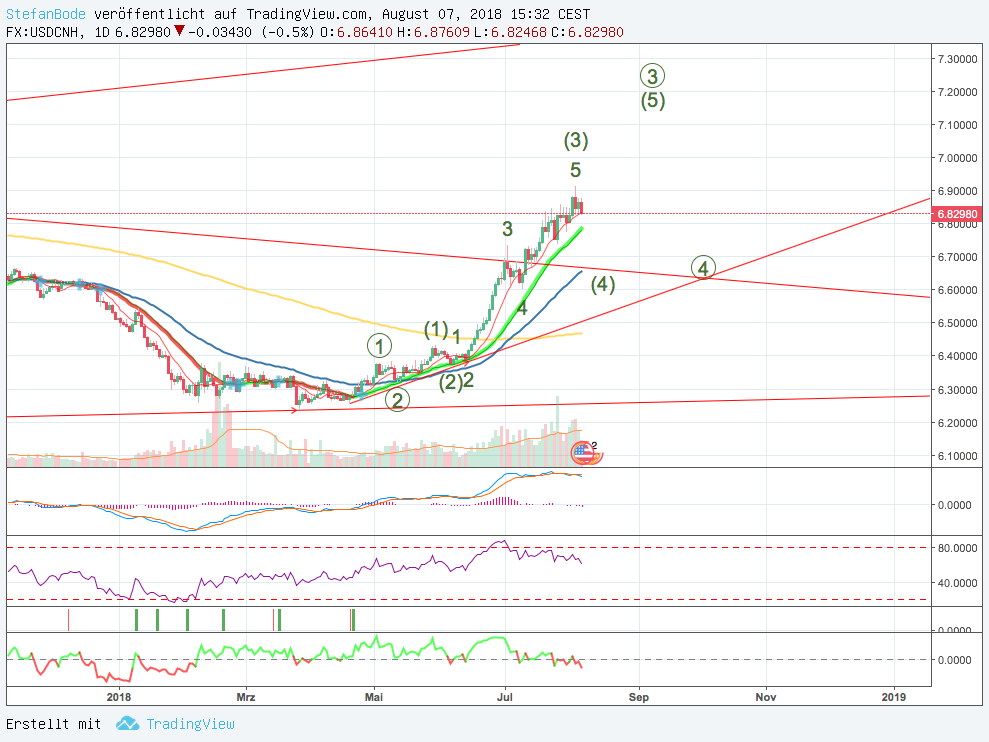Click the low value L:6.82468
Image resolution: width=989 pixels, height=742 pixels.
tap(510, 32)
